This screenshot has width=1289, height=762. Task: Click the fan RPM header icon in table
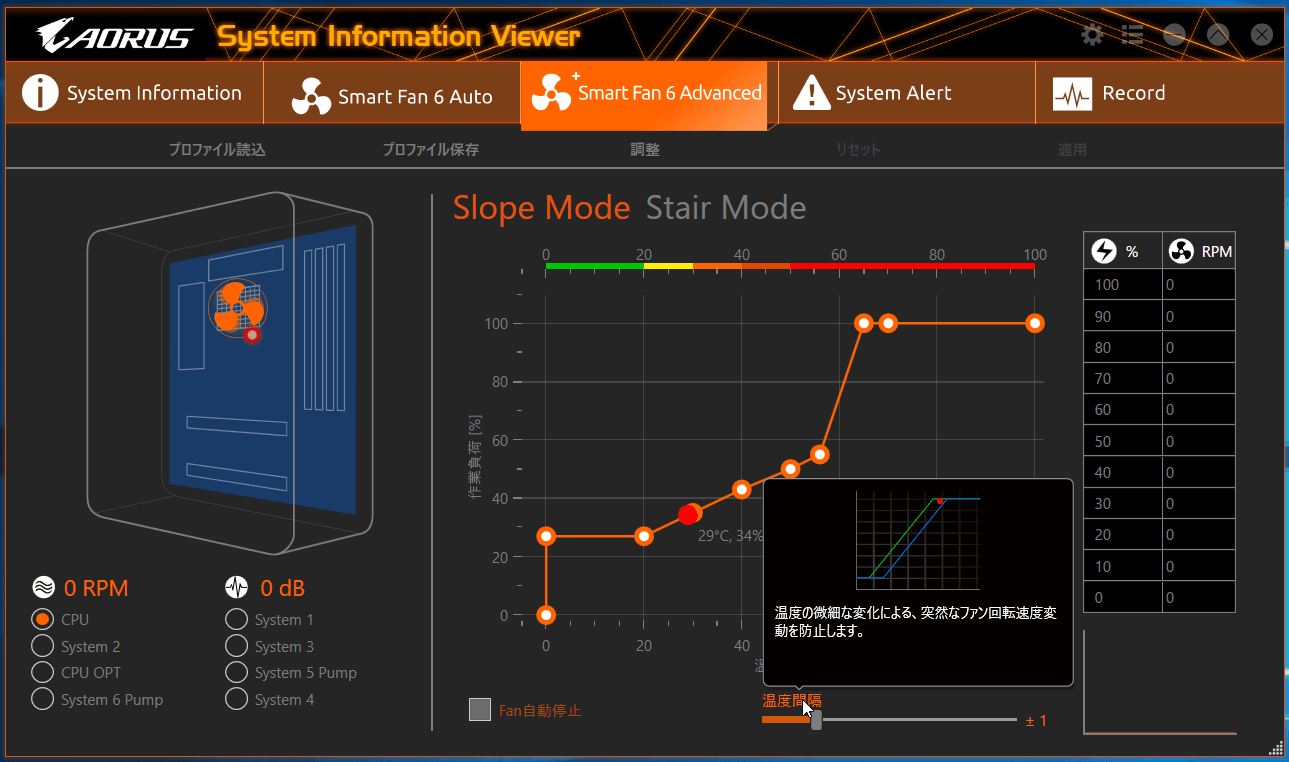click(x=1181, y=252)
